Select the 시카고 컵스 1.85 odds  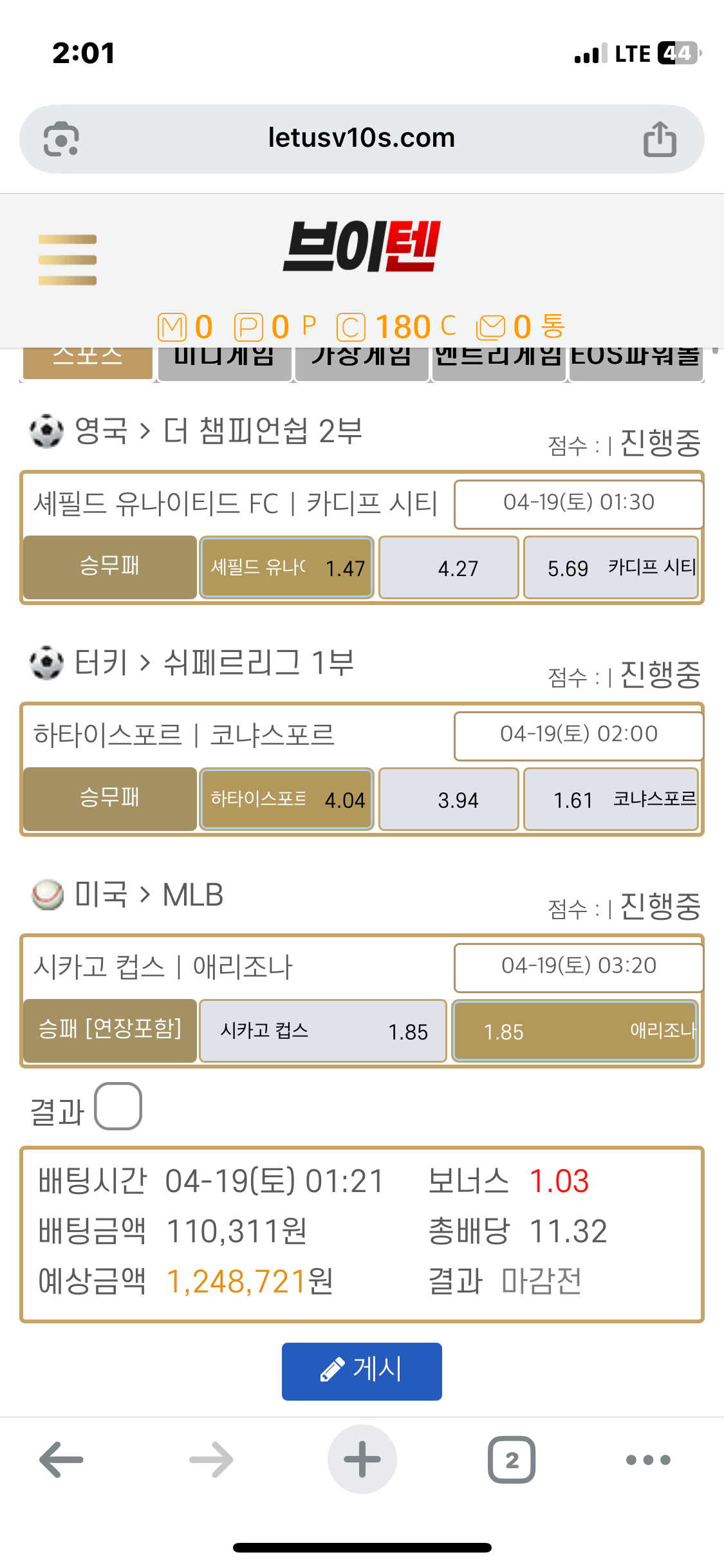tap(323, 1031)
